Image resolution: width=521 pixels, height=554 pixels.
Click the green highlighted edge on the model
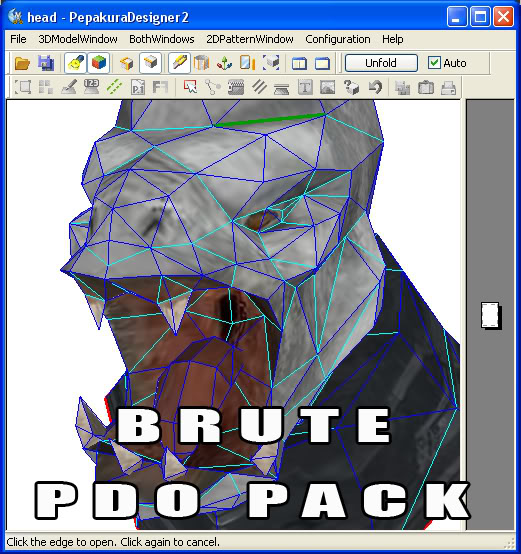click(270, 119)
